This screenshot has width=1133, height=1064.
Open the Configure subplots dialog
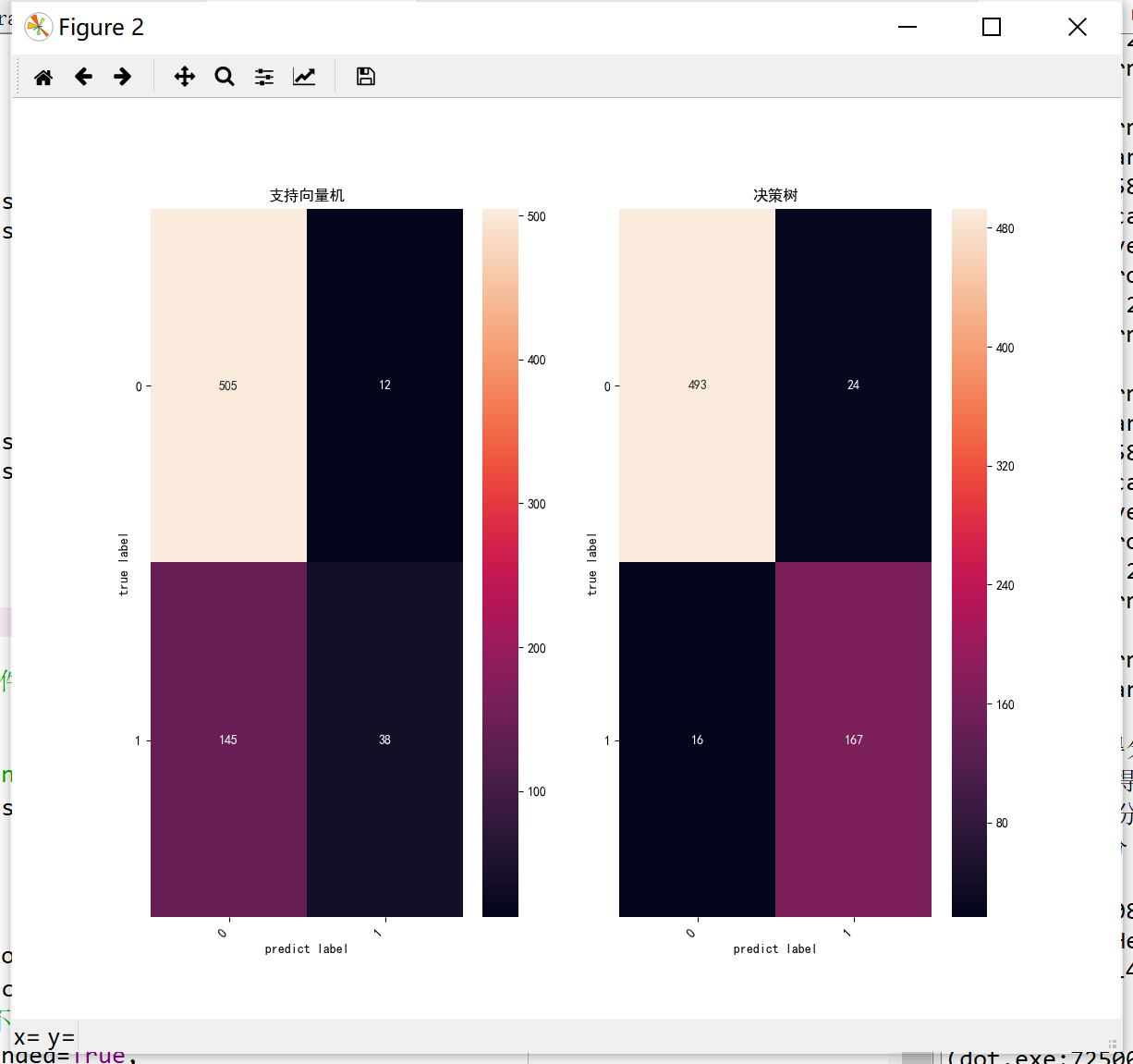click(264, 77)
